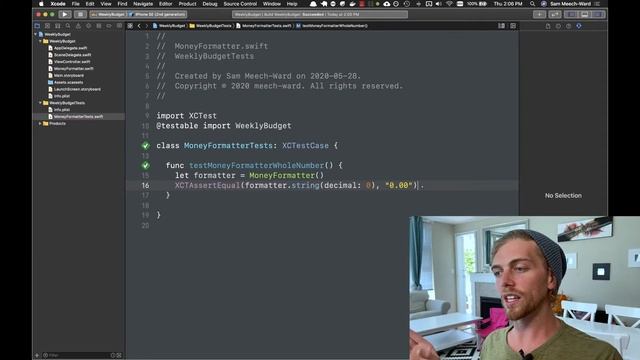The height and width of the screenshot is (360, 640).
Task: Choose the iPhone SE run destination
Action: [158, 14]
